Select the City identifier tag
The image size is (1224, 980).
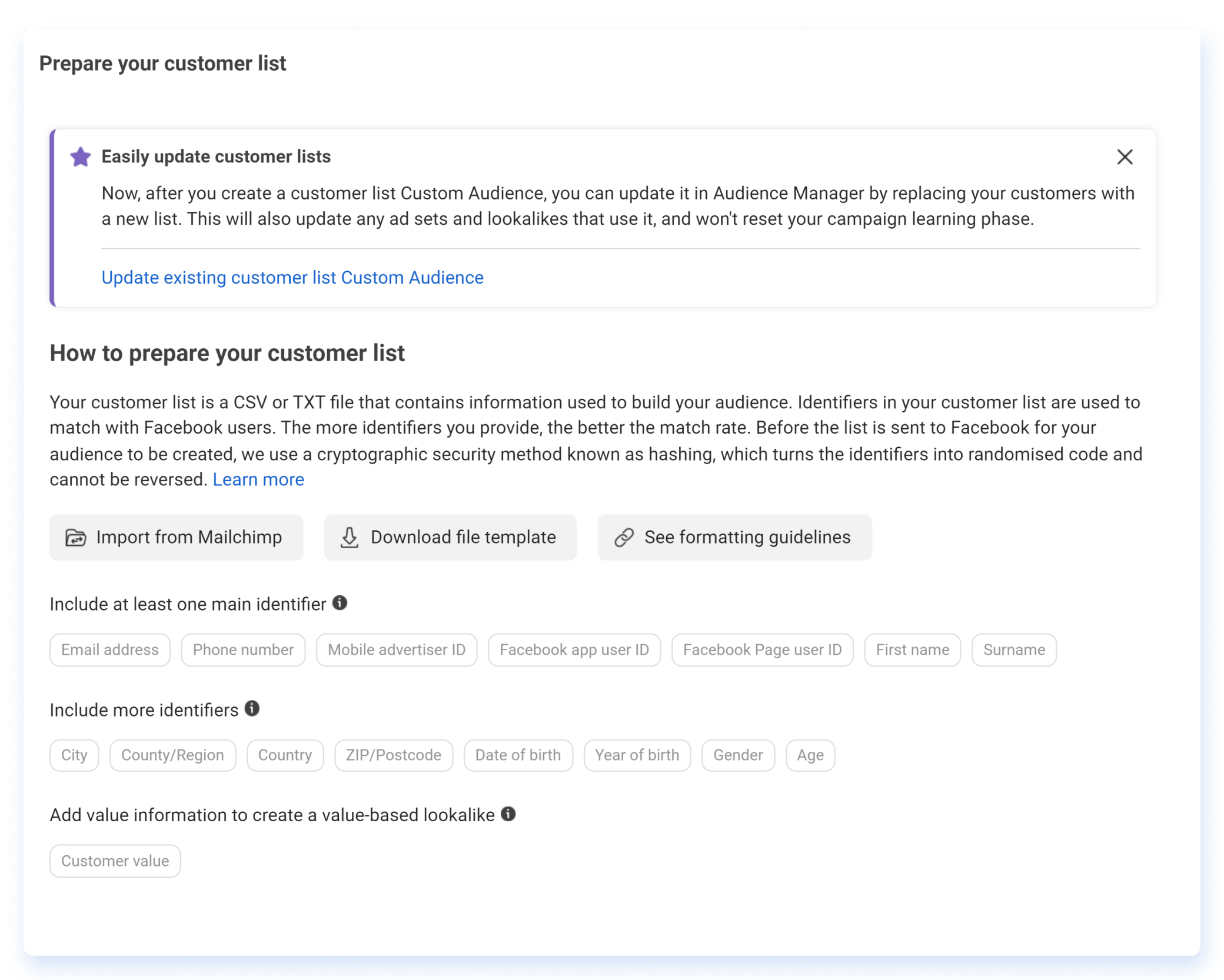pyautogui.click(x=75, y=754)
